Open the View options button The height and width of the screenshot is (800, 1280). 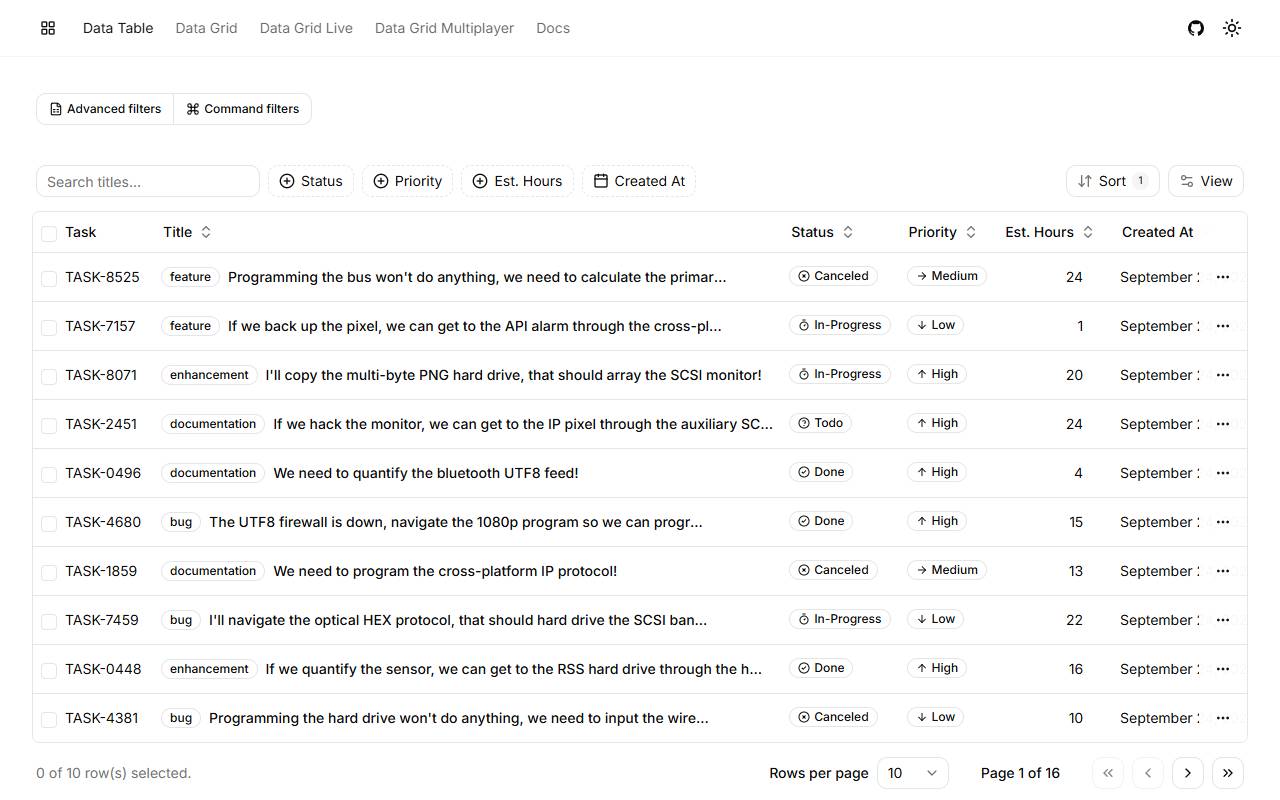(x=1206, y=181)
